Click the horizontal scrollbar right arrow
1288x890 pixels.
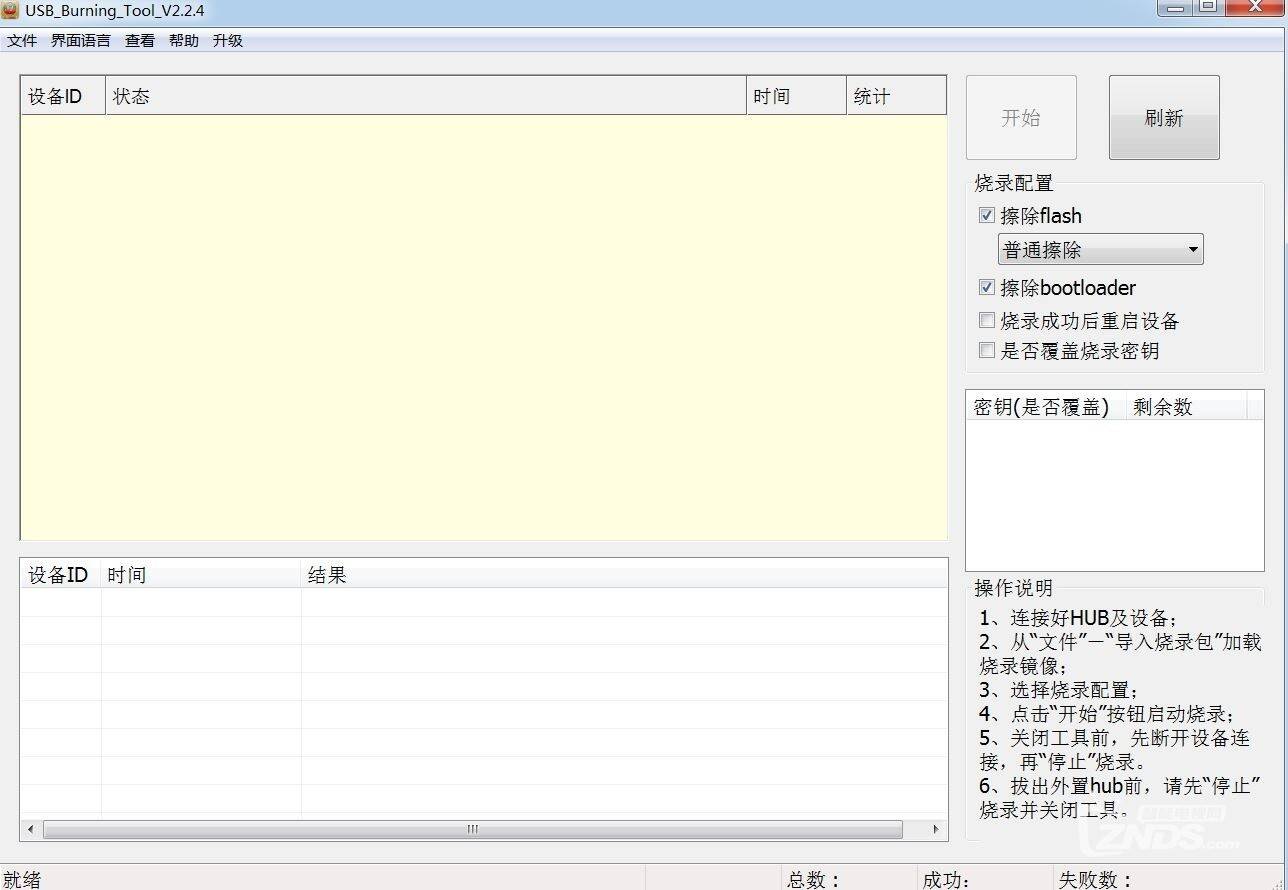pyautogui.click(x=936, y=829)
